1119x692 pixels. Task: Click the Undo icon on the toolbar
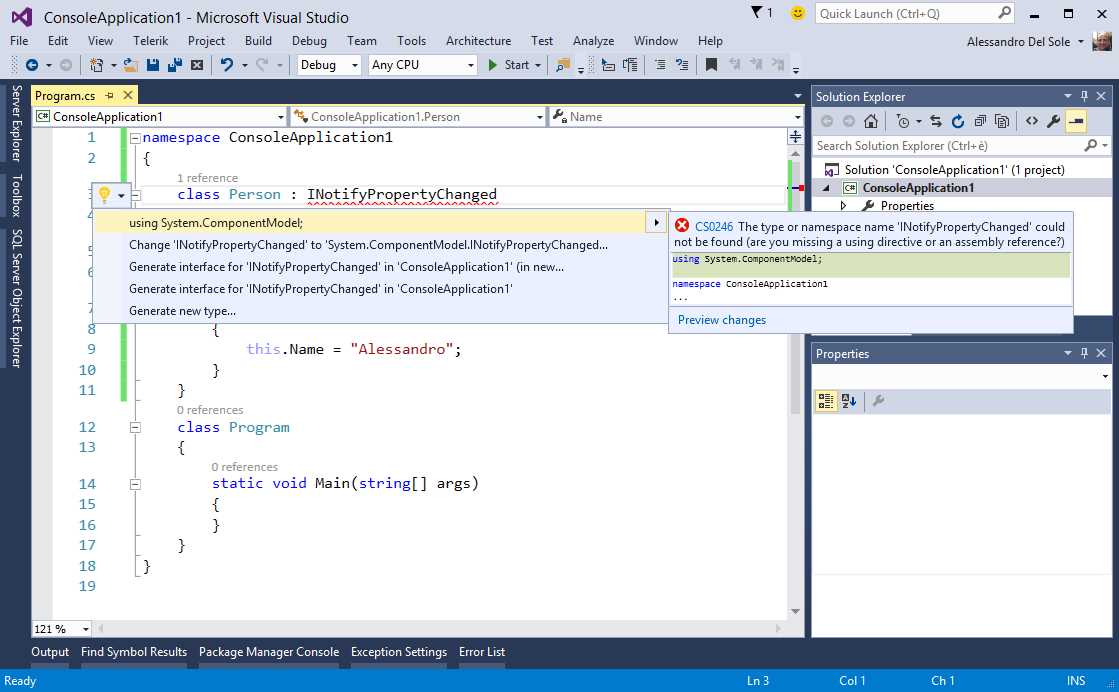(229, 64)
